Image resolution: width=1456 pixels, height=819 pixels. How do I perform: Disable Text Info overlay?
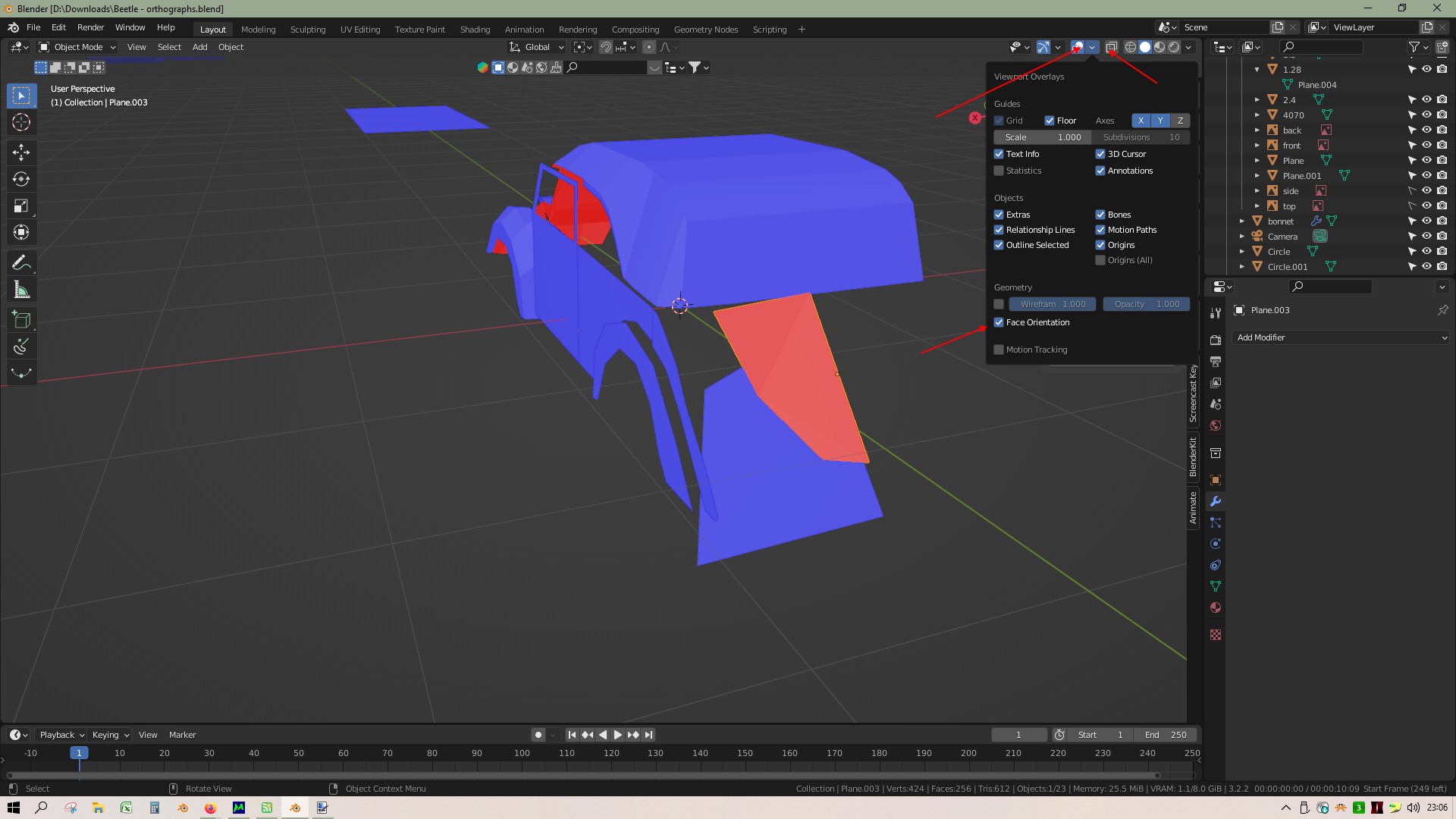tap(999, 154)
